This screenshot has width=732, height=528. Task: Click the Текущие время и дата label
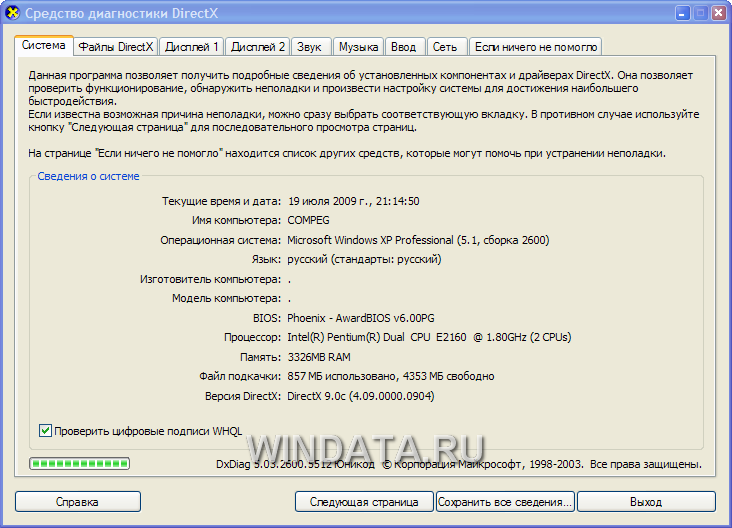click(221, 201)
